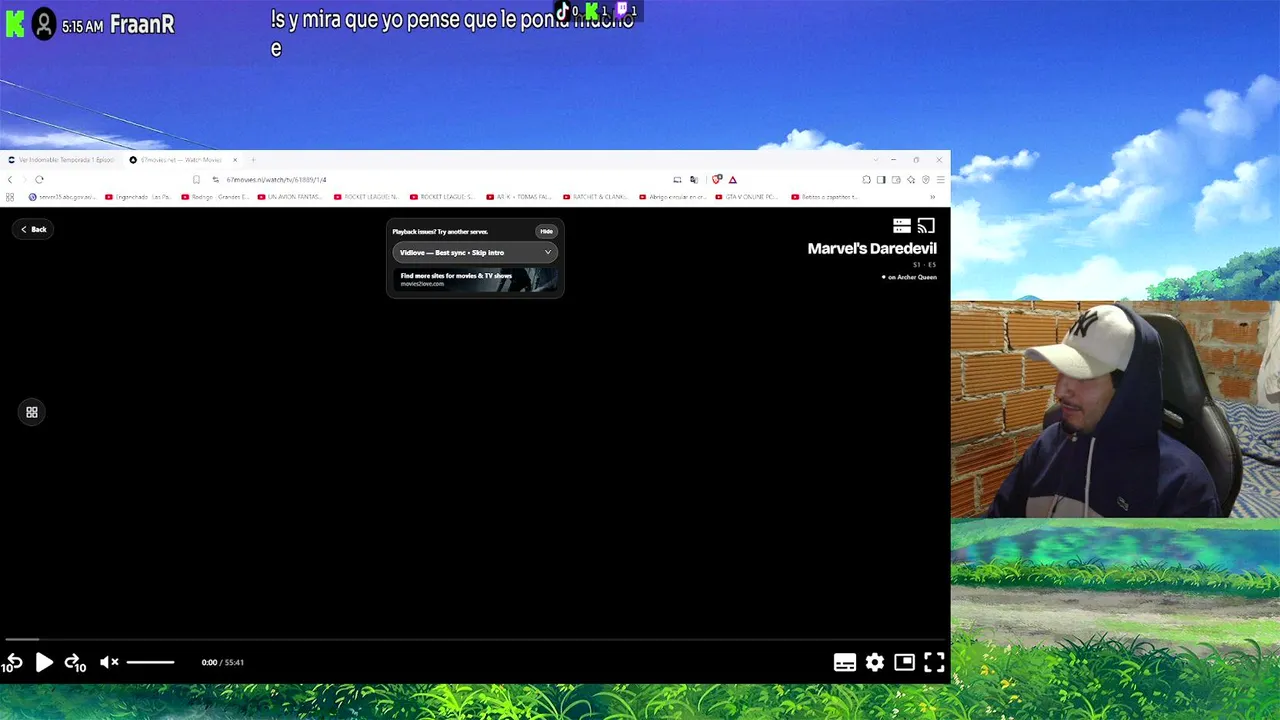Click the 0:00 / 55:41 time display
This screenshot has width=1280, height=720.
pyautogui.click(x=223, y=662)
